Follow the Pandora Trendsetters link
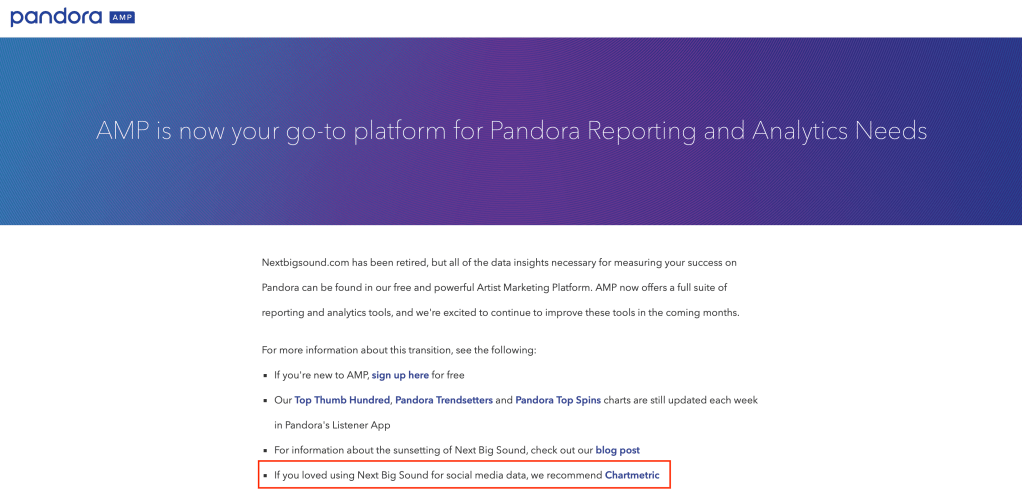The width and height of the screenshot is (1022, 501). [443, 400]
